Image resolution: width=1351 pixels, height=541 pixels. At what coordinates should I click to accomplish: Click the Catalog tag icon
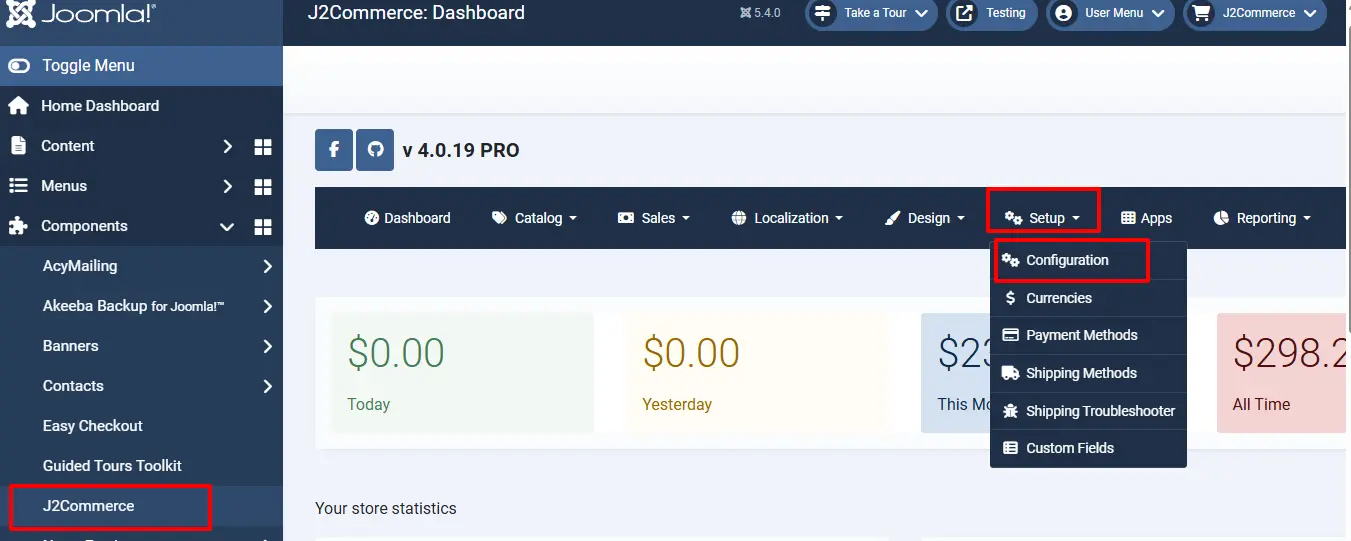499,218
